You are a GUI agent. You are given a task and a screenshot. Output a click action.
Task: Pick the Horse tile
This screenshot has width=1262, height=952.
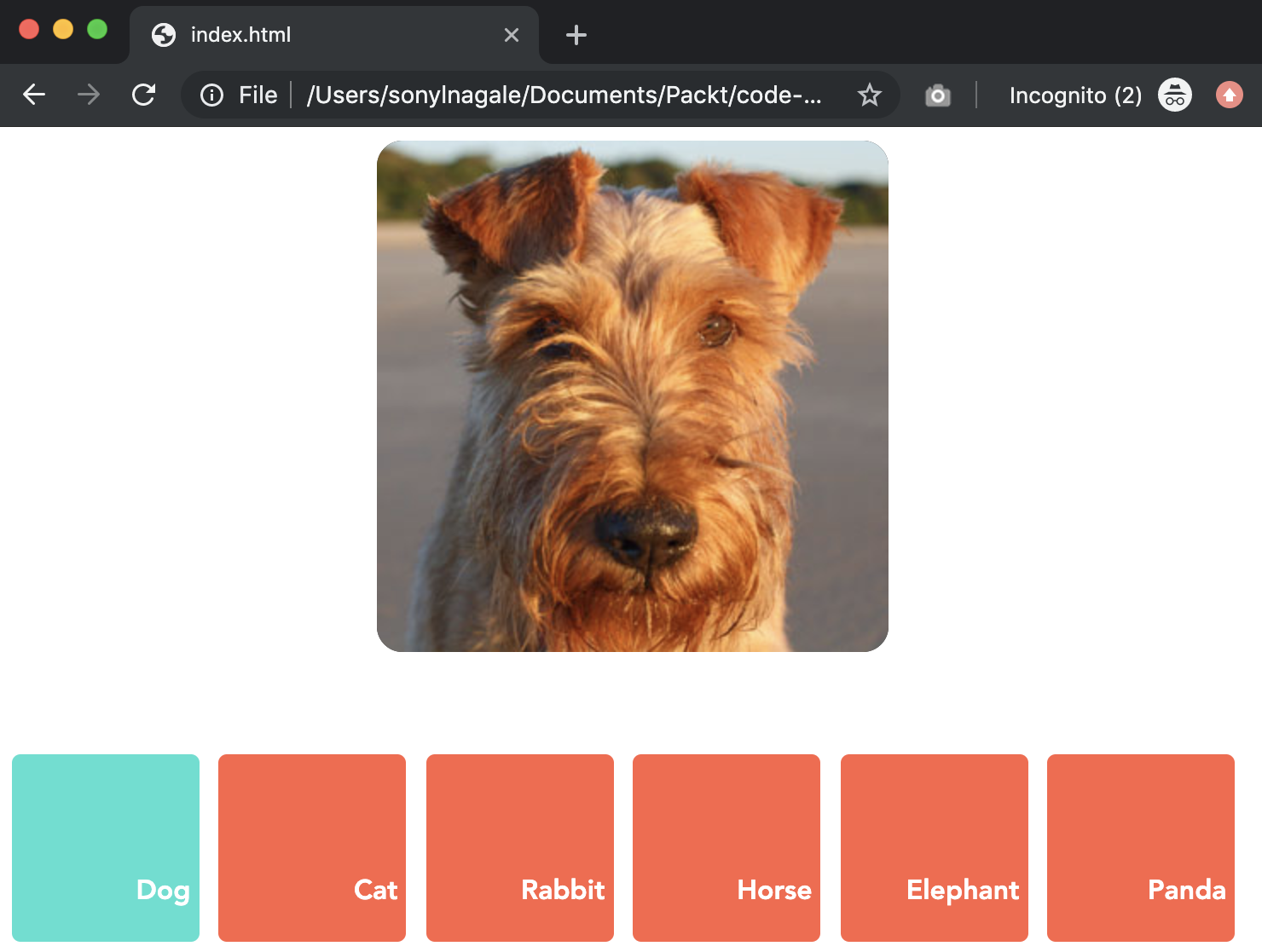tap(727, 847)
